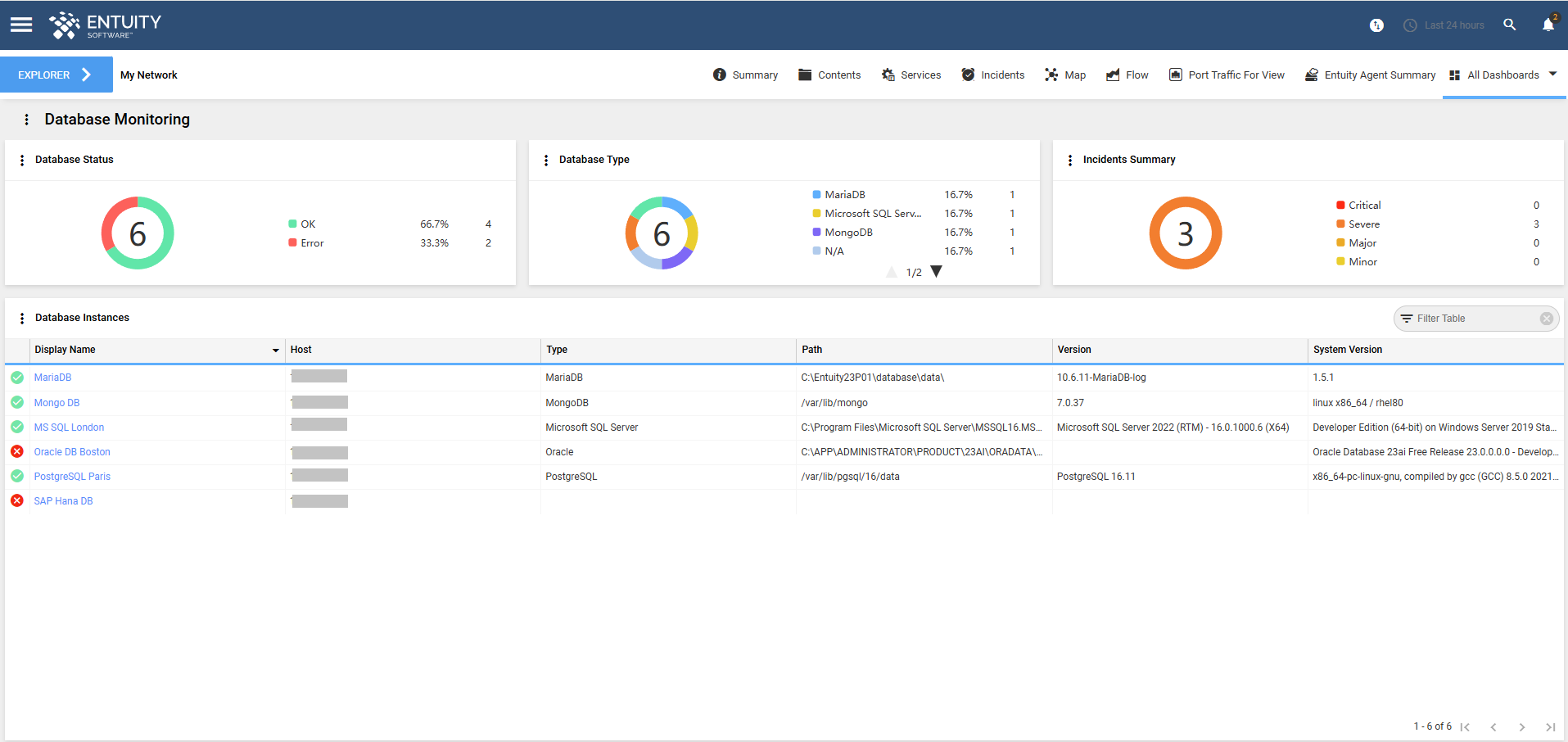
Task: Click the MariaDB blue legend swatch
Action: click(816, 194)
